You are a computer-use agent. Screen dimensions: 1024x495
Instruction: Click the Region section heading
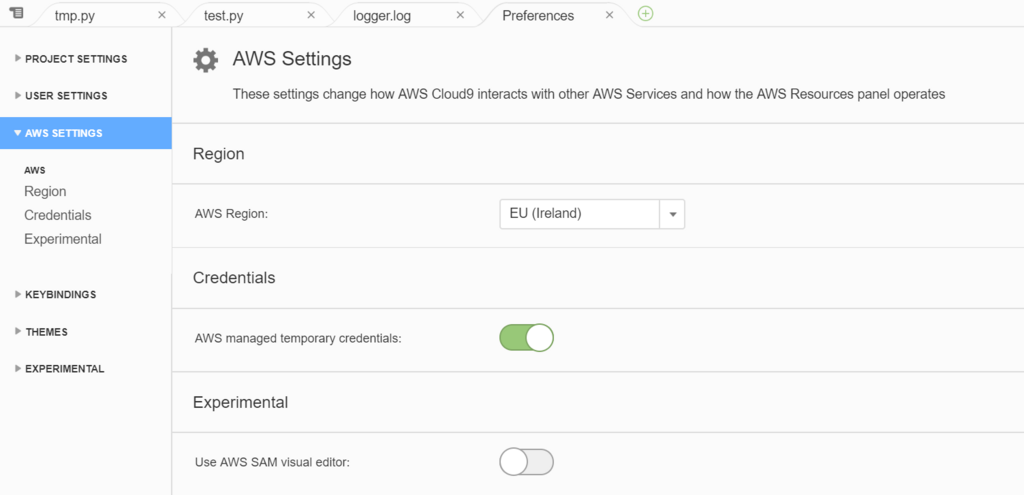click(x=219, y=154)
